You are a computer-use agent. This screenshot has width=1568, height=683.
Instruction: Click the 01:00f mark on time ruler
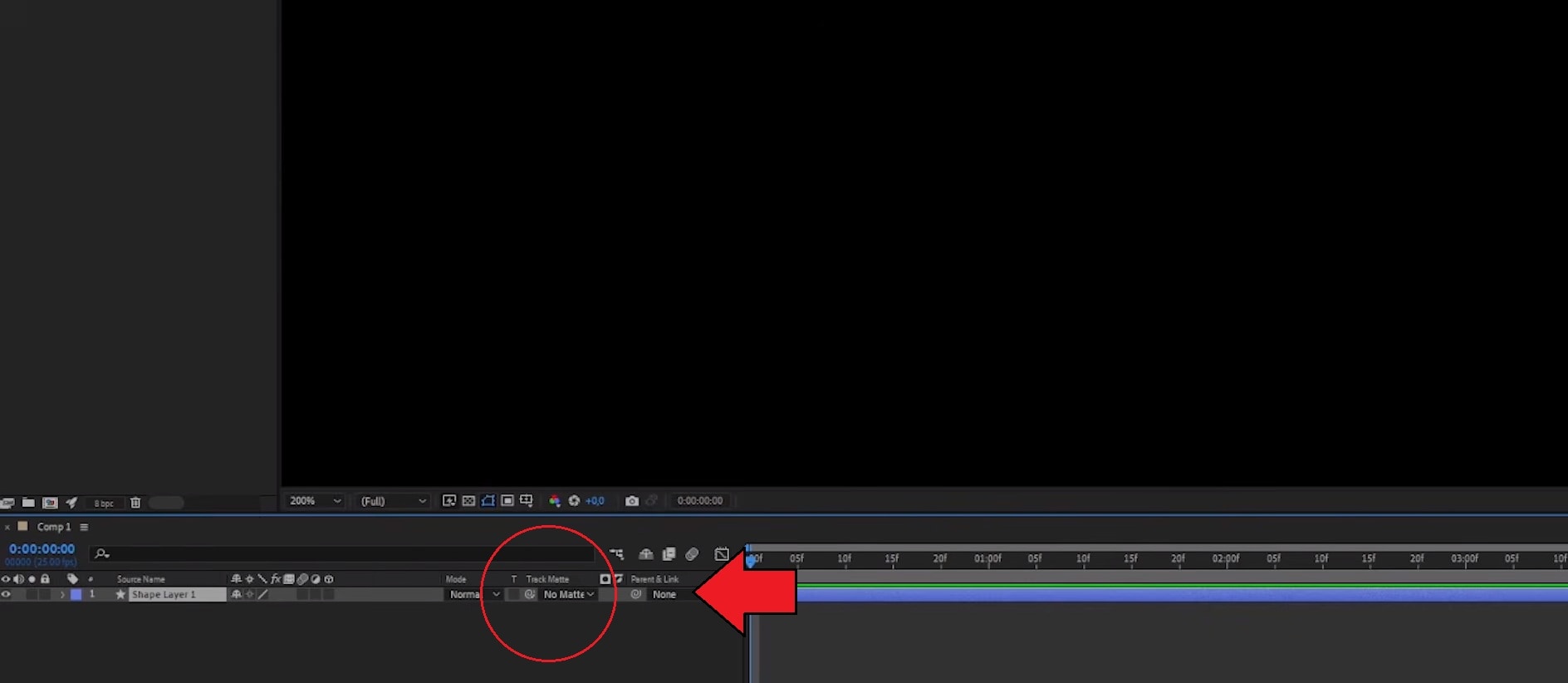[987, 558]
